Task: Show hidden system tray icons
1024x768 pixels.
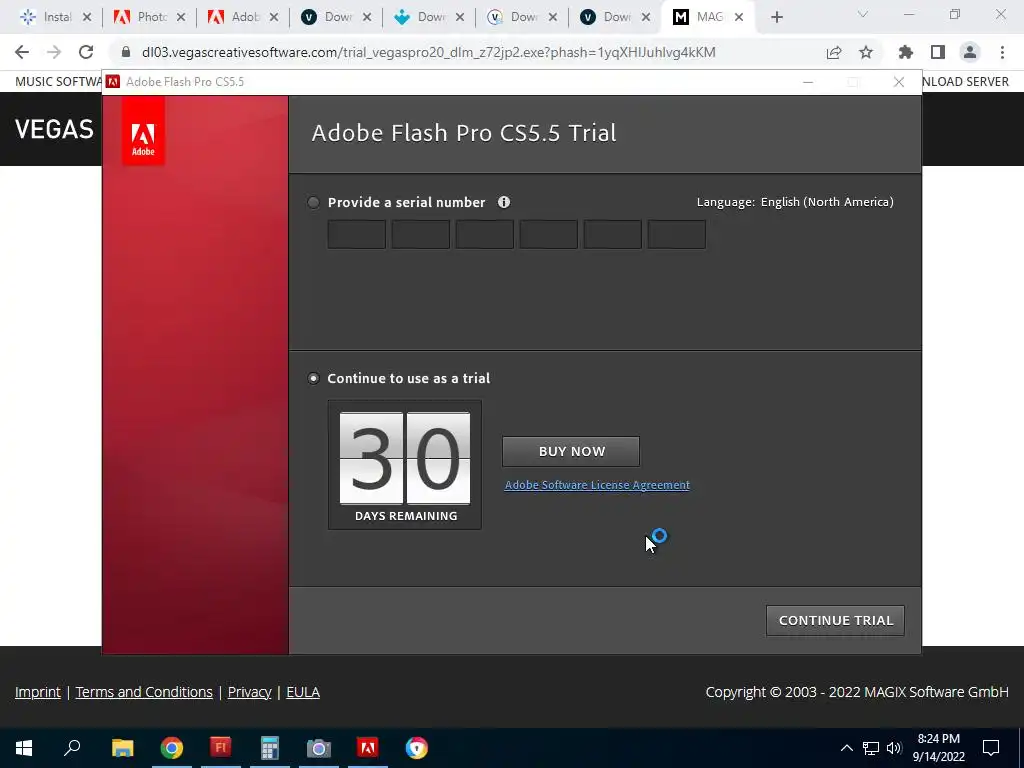Action: click(x=846, y=748)
